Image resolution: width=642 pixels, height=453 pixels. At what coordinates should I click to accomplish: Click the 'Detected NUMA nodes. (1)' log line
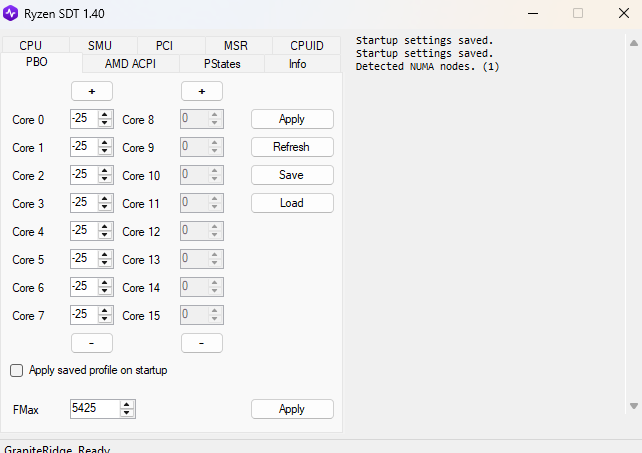point(427,66)
